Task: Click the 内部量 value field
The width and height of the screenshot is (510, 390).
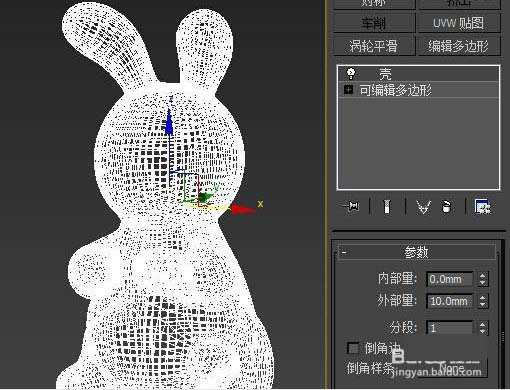Action: pyautogui.click(x=449, y=279)
